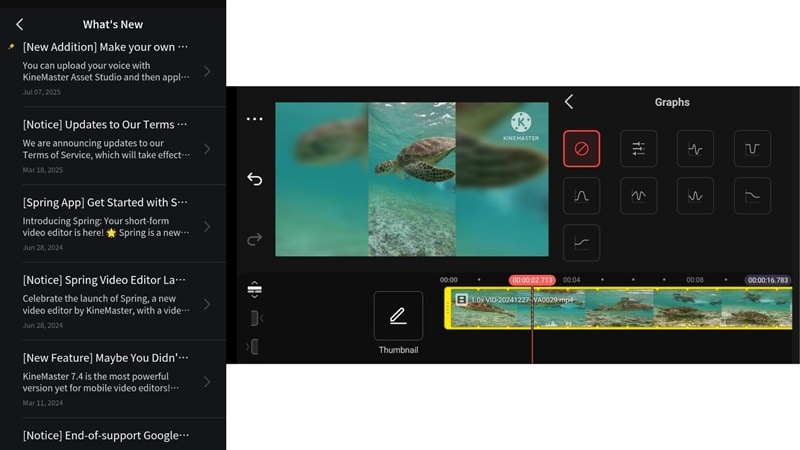Expand the timeline height toggle
Screen dimensions: 800x450
point(255,289)
